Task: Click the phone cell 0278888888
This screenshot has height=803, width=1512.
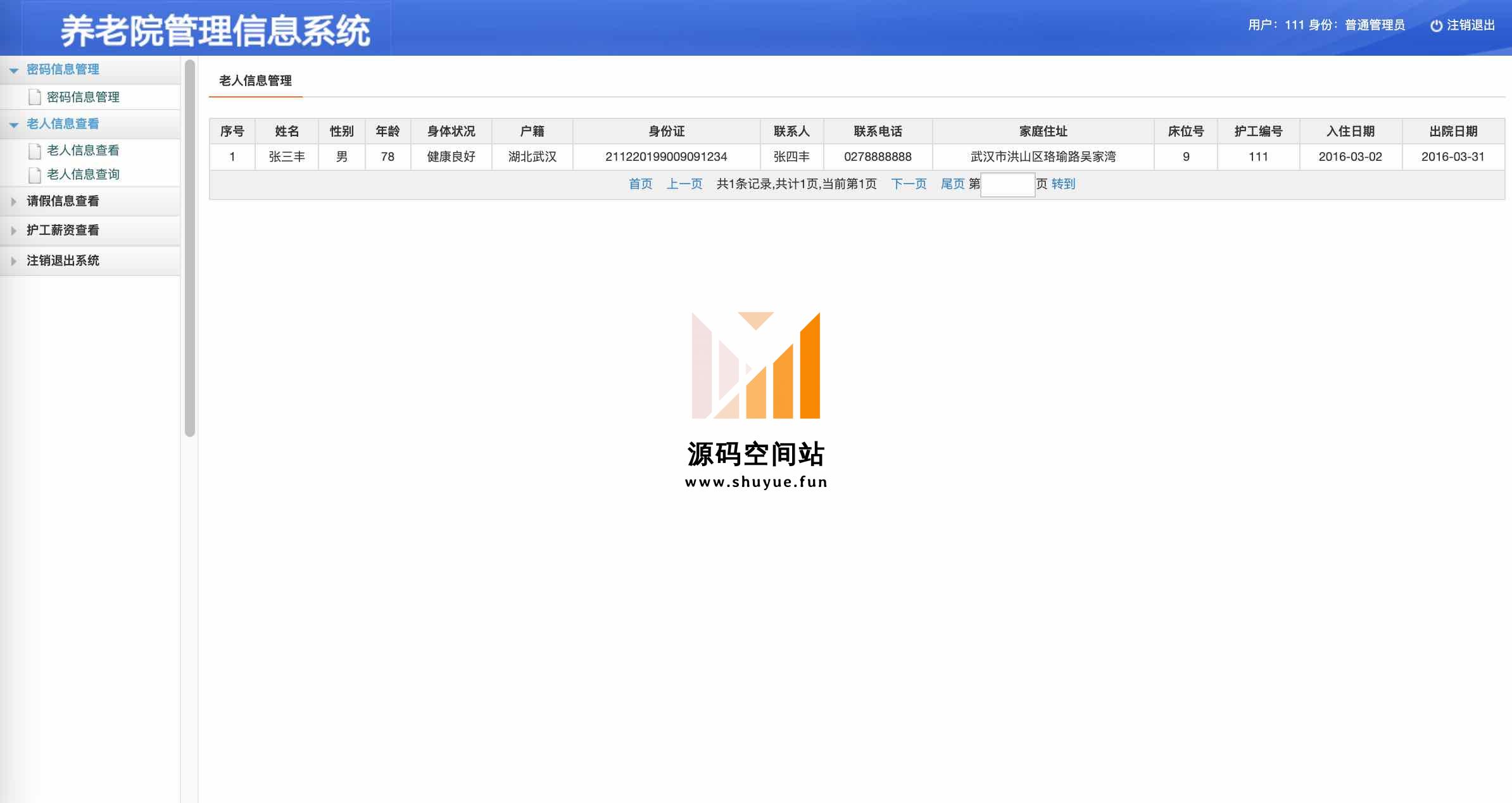Action: pos(878,156)
